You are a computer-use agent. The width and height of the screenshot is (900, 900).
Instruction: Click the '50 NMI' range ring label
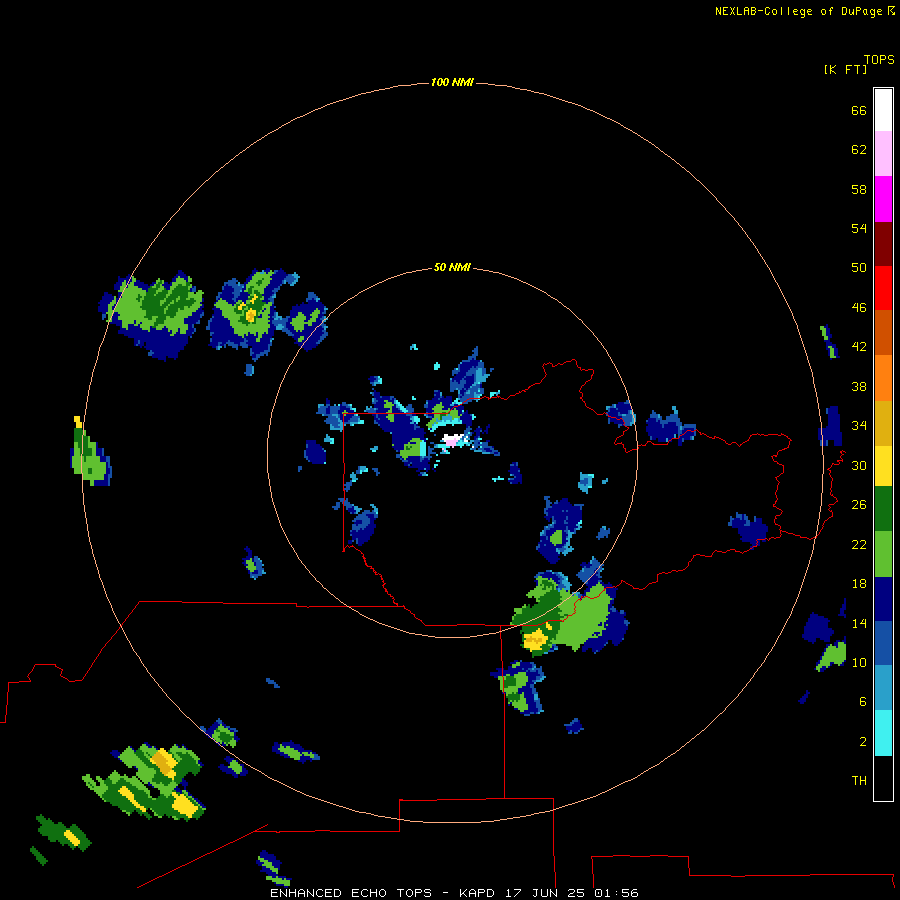(x=452, y=267)
